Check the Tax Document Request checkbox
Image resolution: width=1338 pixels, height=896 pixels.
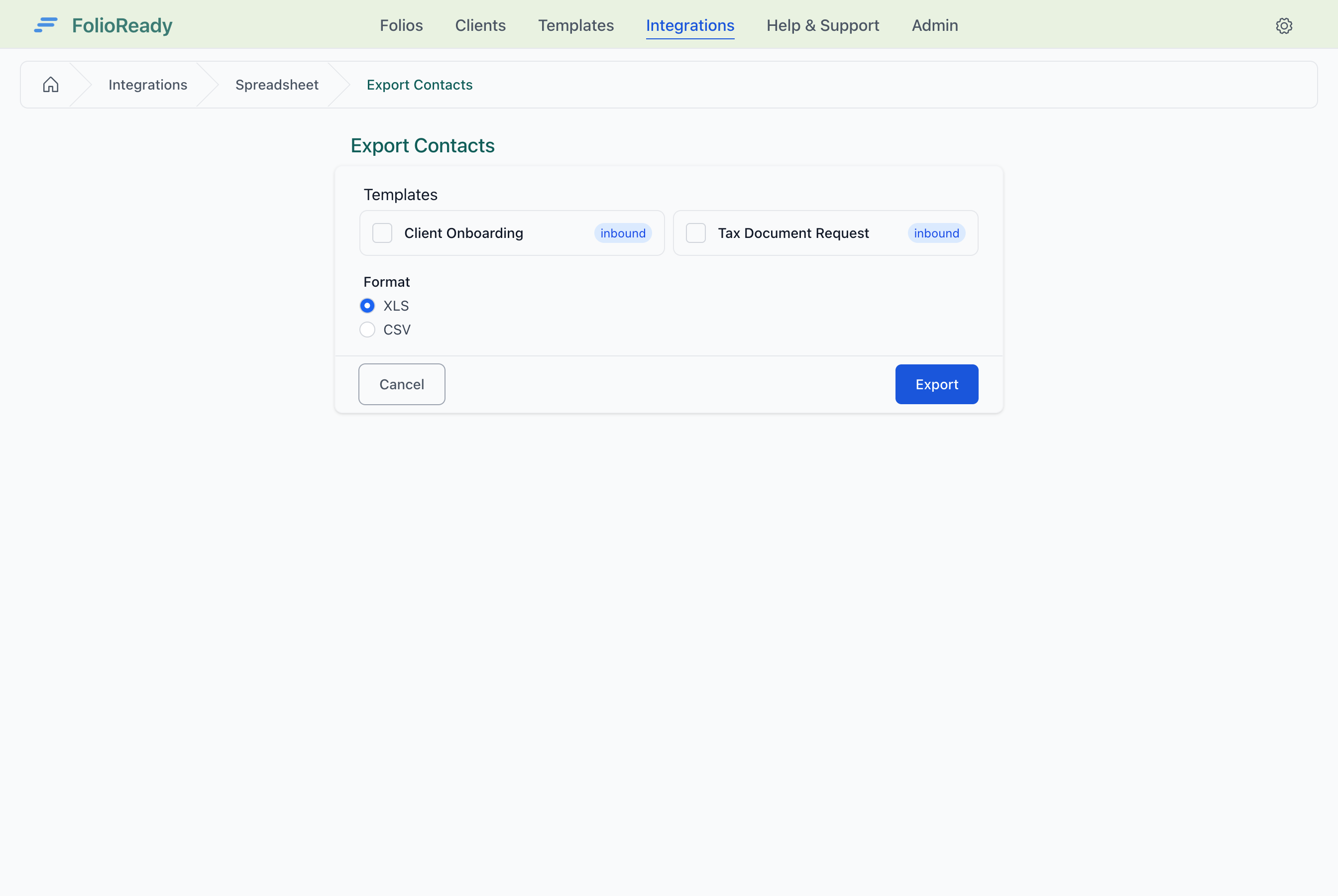pyautogui.click(x=695, y=233)
